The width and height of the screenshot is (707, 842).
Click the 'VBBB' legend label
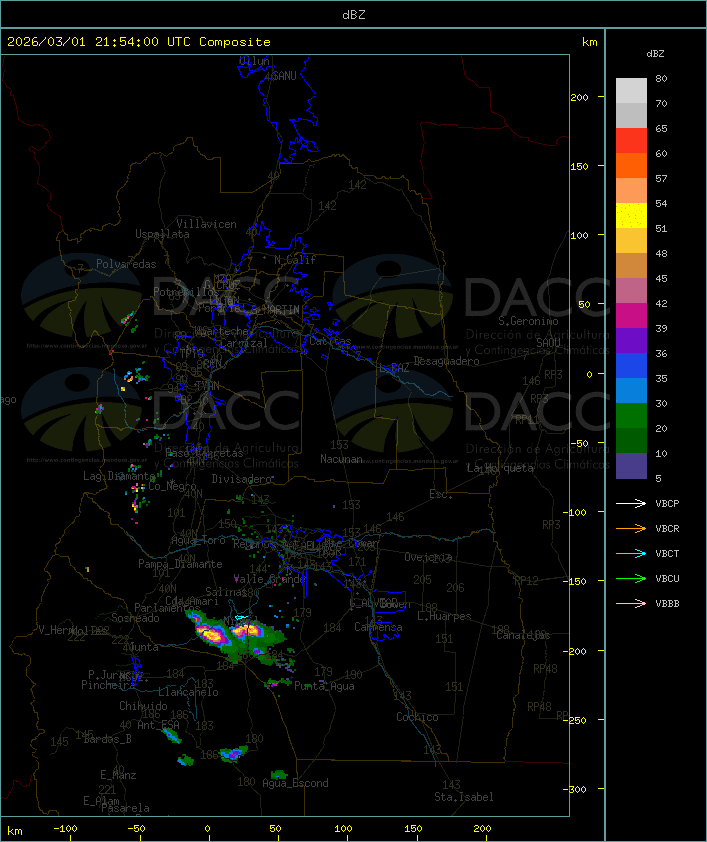(x=667, y=604)
